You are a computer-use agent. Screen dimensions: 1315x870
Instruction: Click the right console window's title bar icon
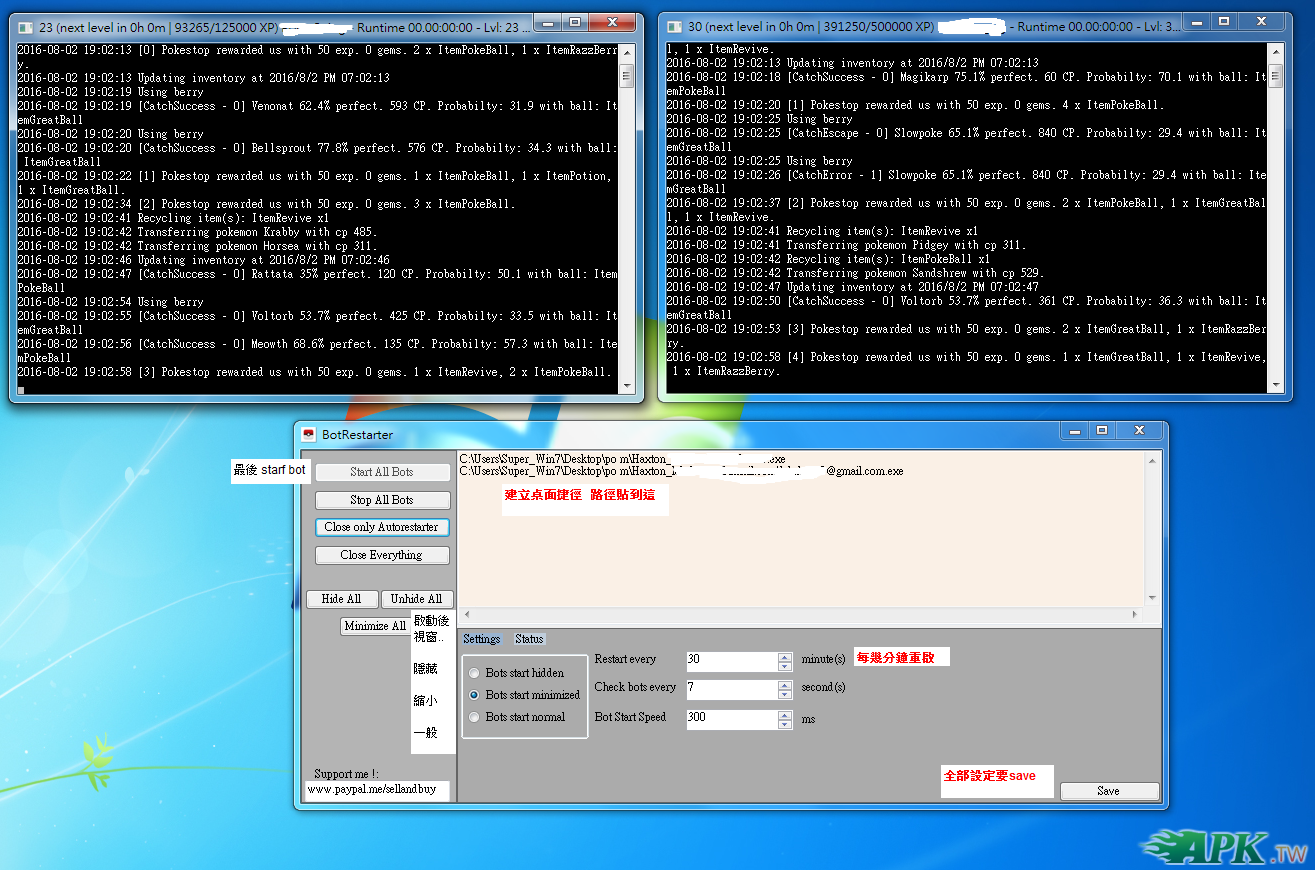673,27
